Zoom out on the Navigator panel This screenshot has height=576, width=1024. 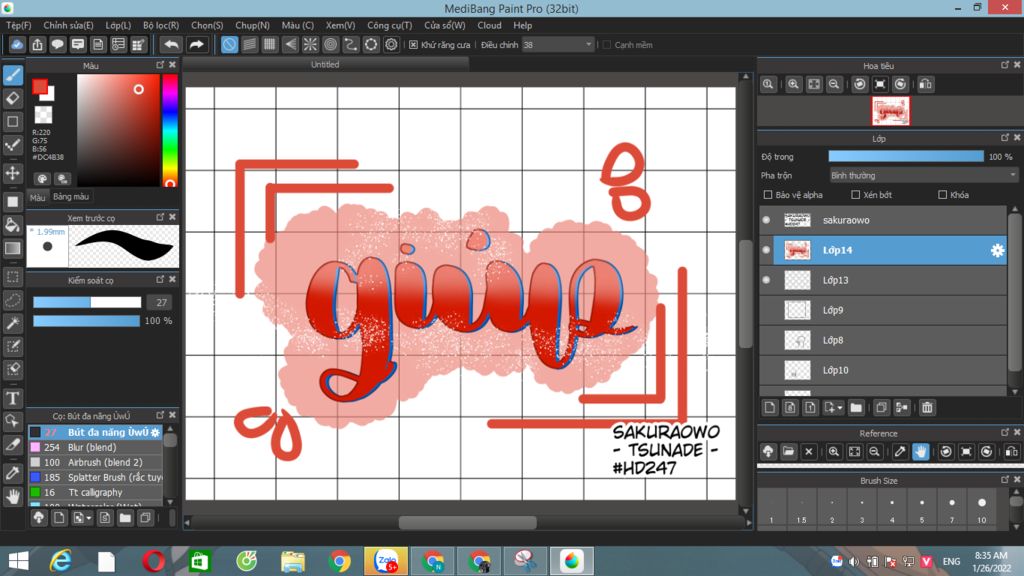834,84
